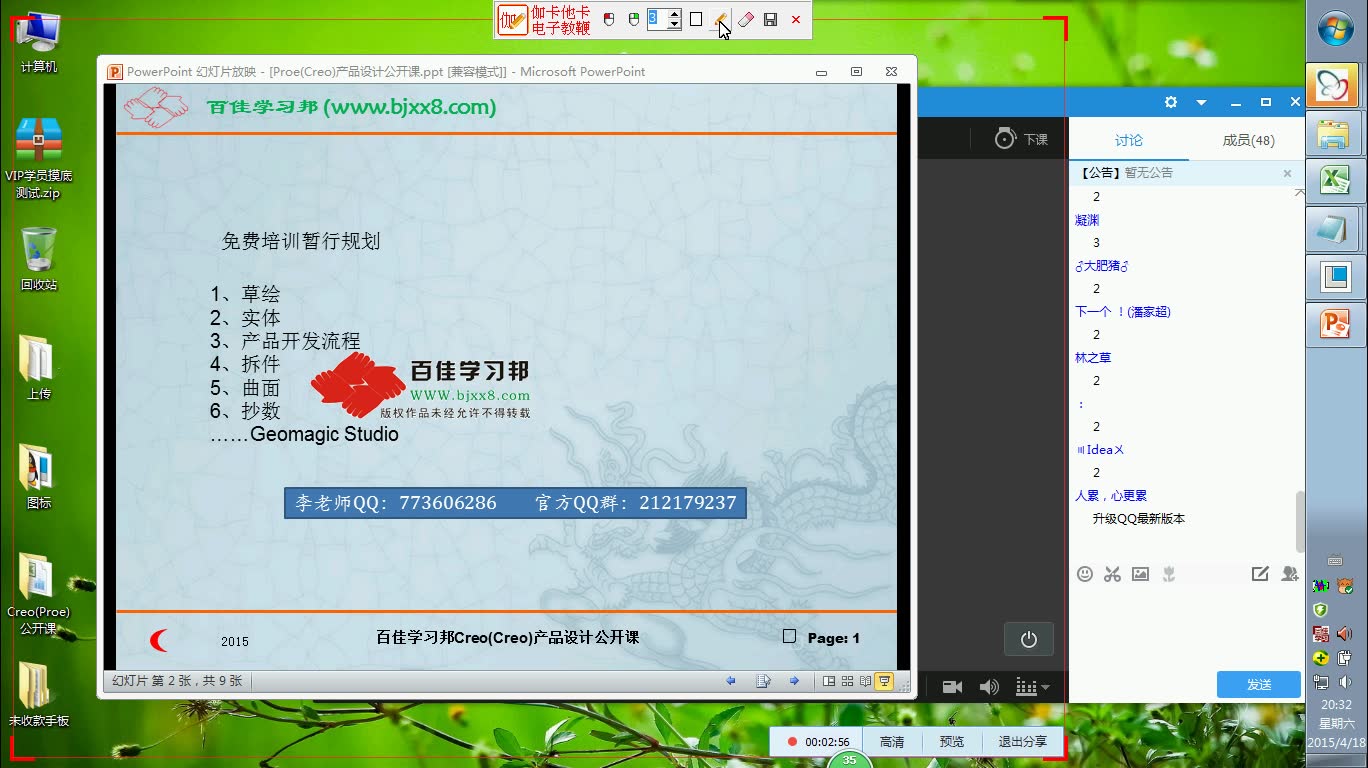
Task: Open the edit note icon in chat
Action: [1260, 574]
